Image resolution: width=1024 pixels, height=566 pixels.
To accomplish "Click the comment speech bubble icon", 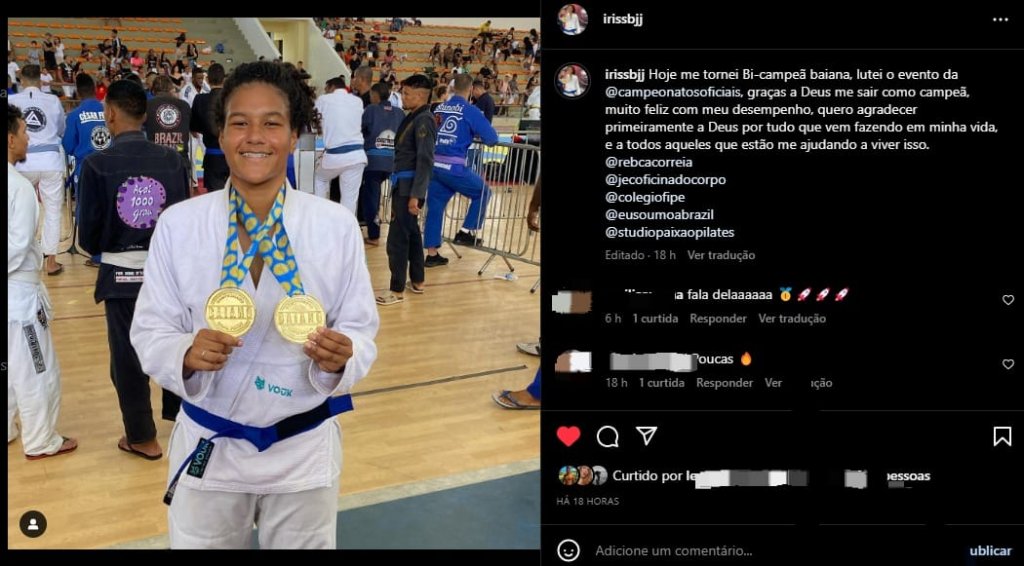I will coord(607,436).
